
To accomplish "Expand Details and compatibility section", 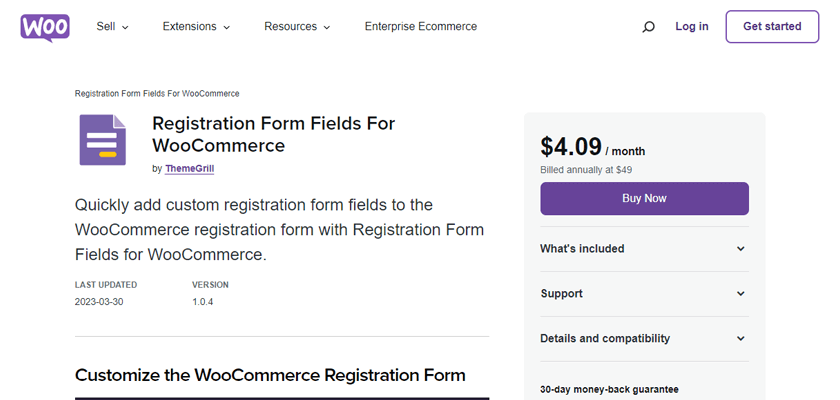I will coord(605,339).
